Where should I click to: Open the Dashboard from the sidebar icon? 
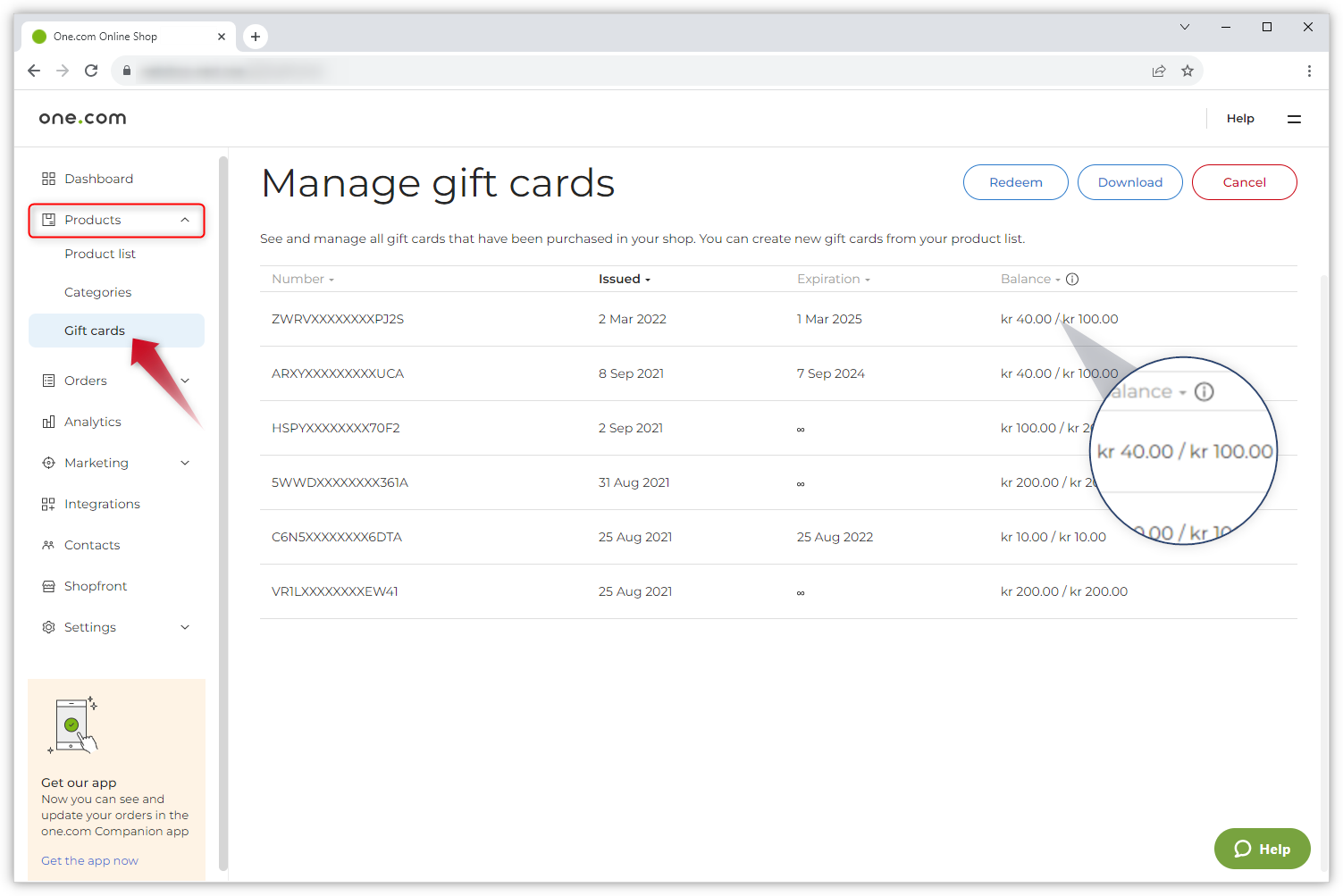coord(49,178)
